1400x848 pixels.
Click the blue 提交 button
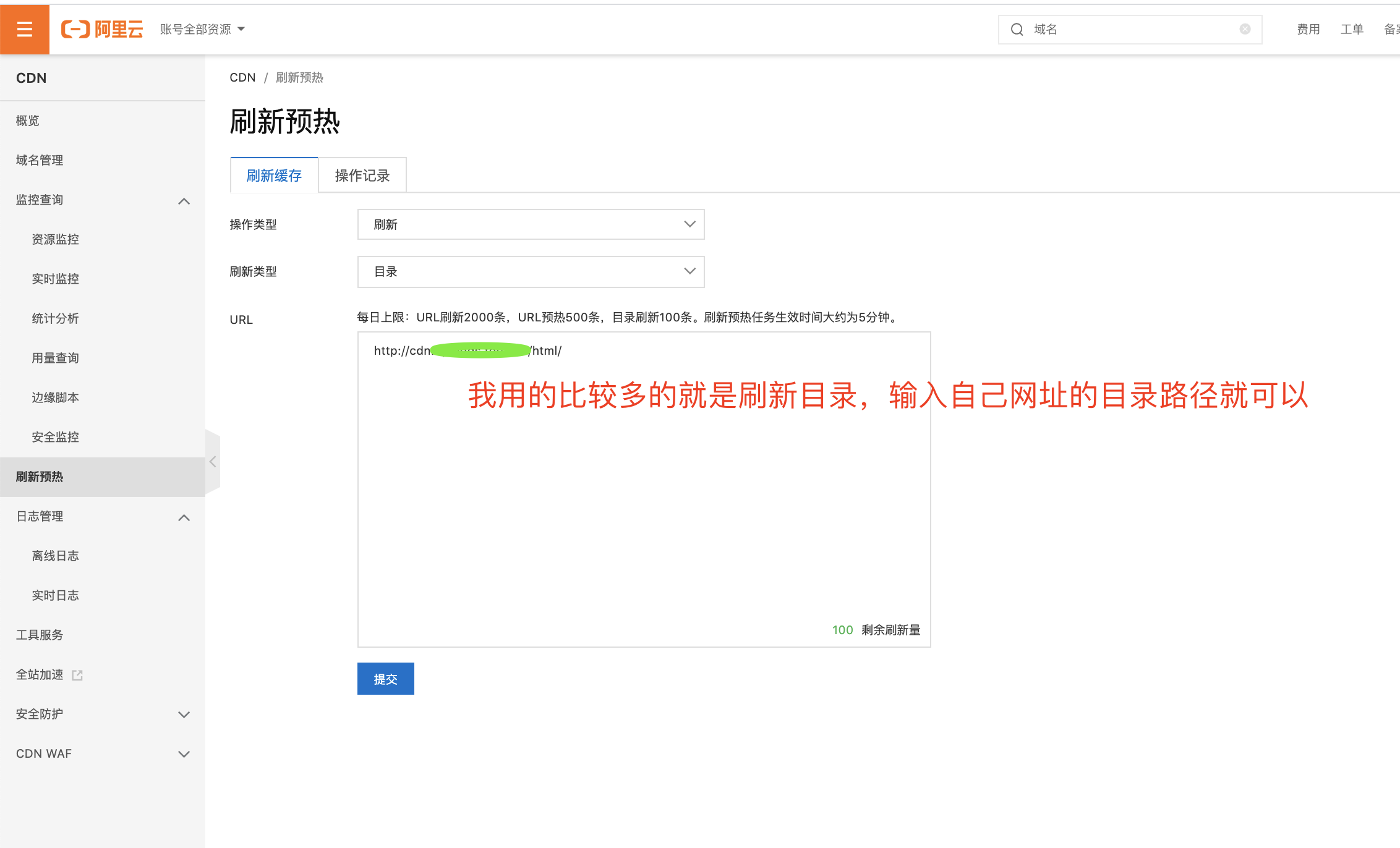point(385,679)
